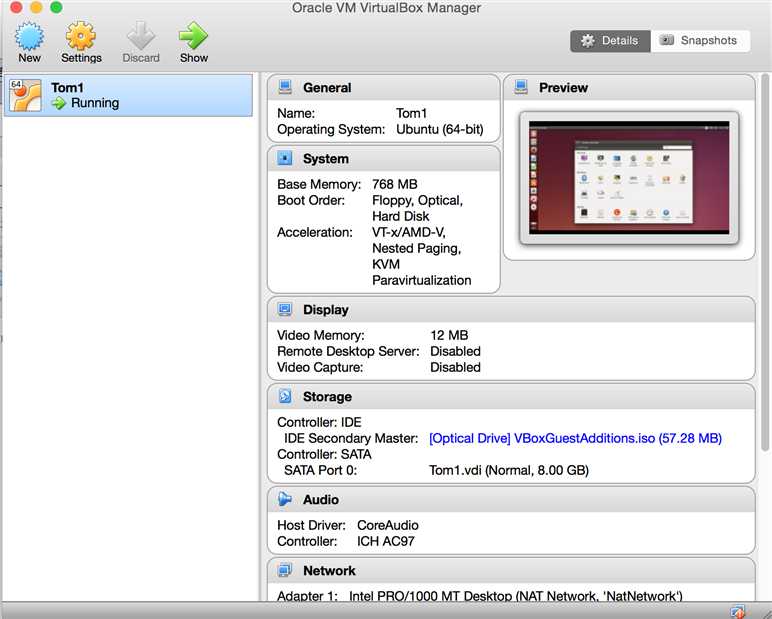Click the status bar icon at bottom right

(738, 612)
